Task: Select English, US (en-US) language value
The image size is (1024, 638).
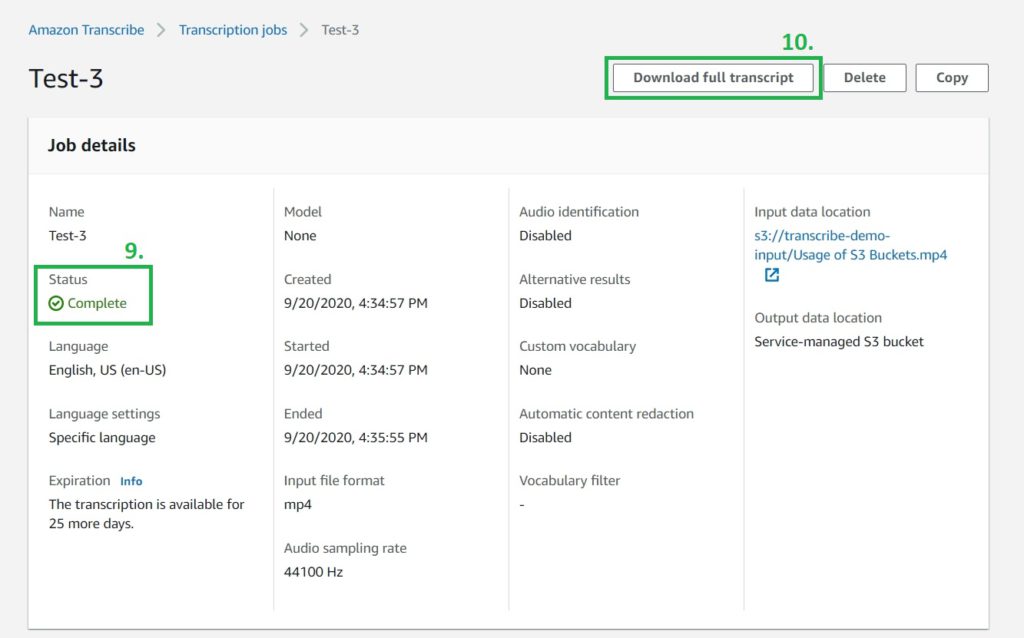Action: click(108, 370)
